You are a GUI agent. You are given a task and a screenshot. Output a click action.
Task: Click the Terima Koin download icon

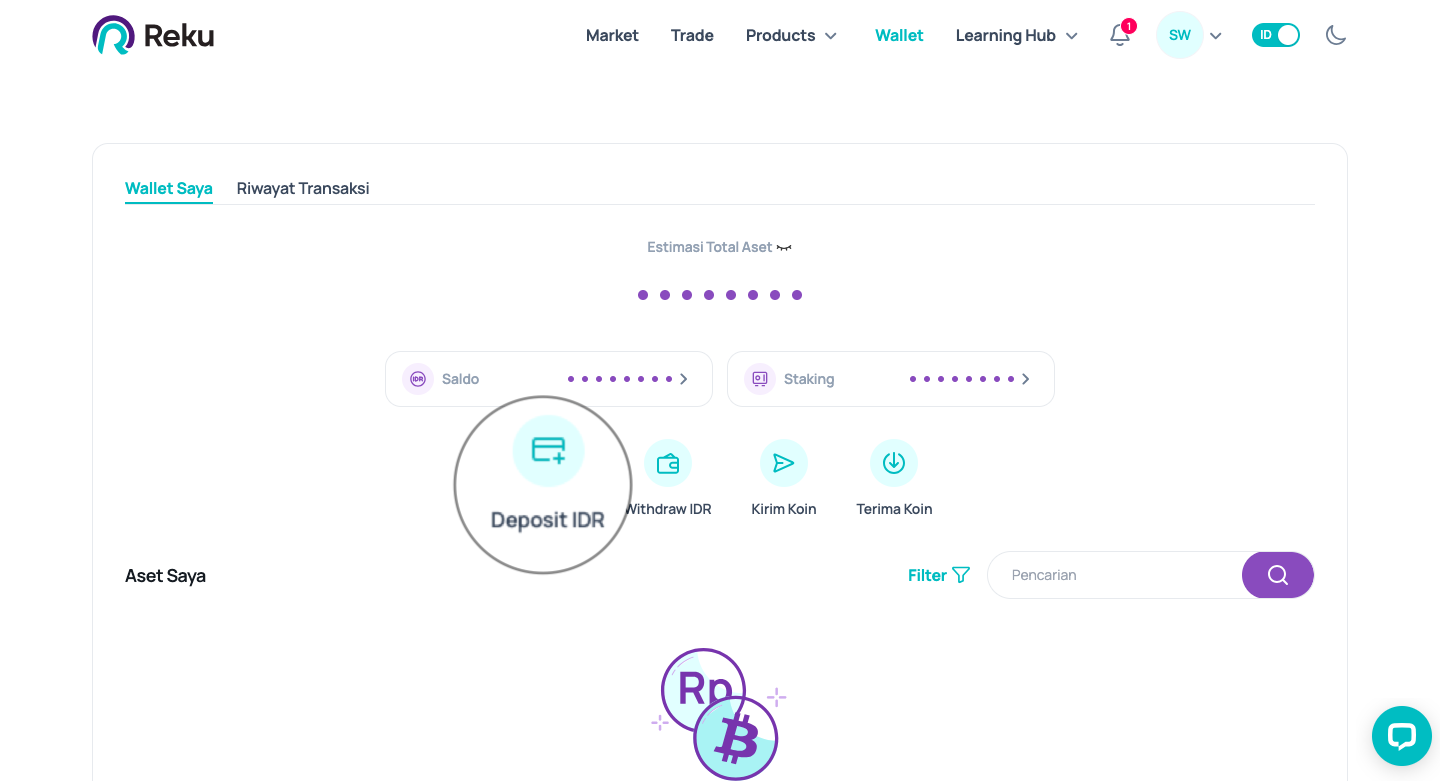pos(894,463)
